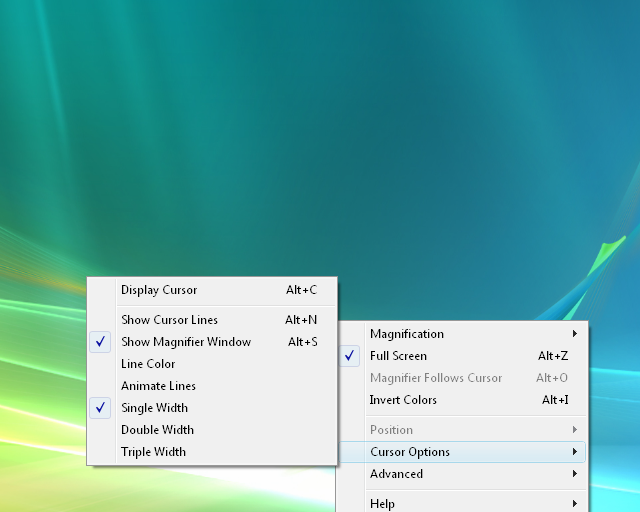The image size is (640, 512).
Task: Select the Full Screen menu item
Action: tap(398, 356)
